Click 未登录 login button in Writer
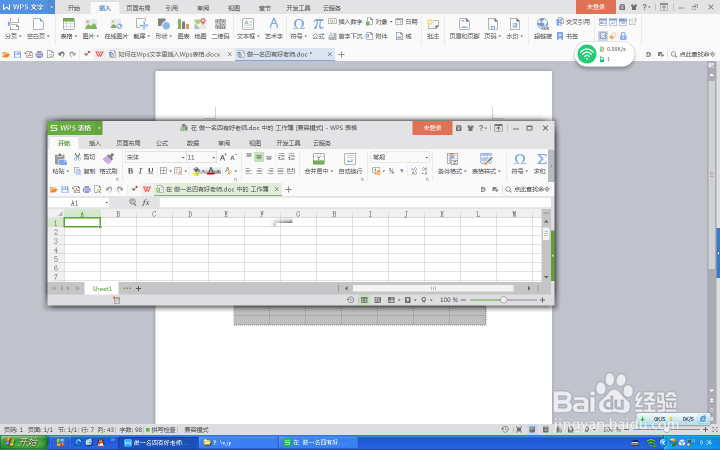This screenshot has height=450, width=720. click(596, 7)
